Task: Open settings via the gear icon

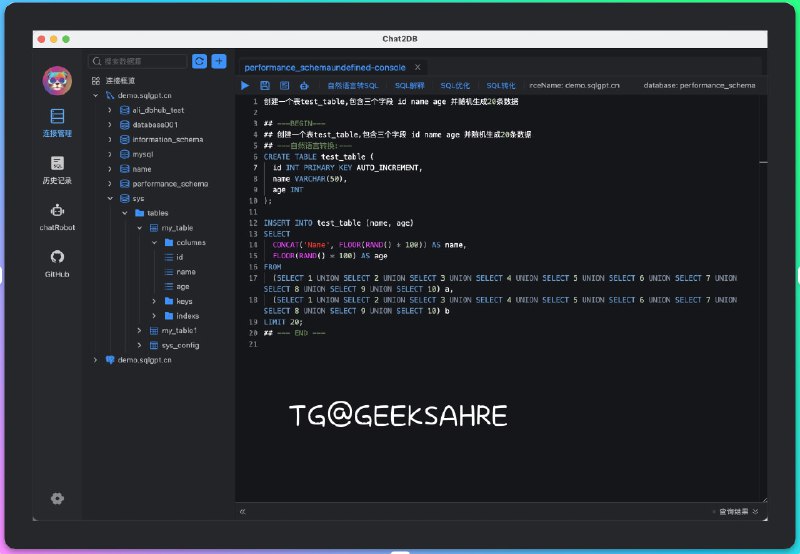Action: (x=57, y=498)
